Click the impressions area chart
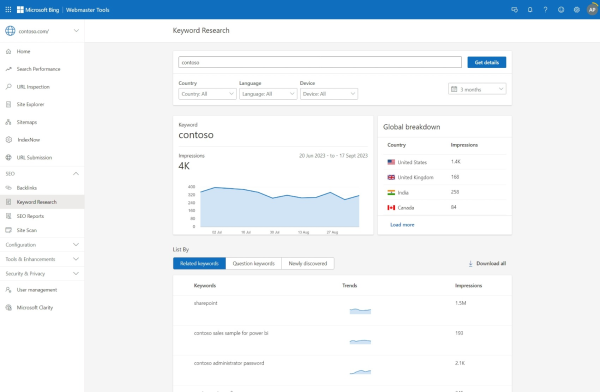This screenshot has height=392, width=600. (x=280, y=207)
